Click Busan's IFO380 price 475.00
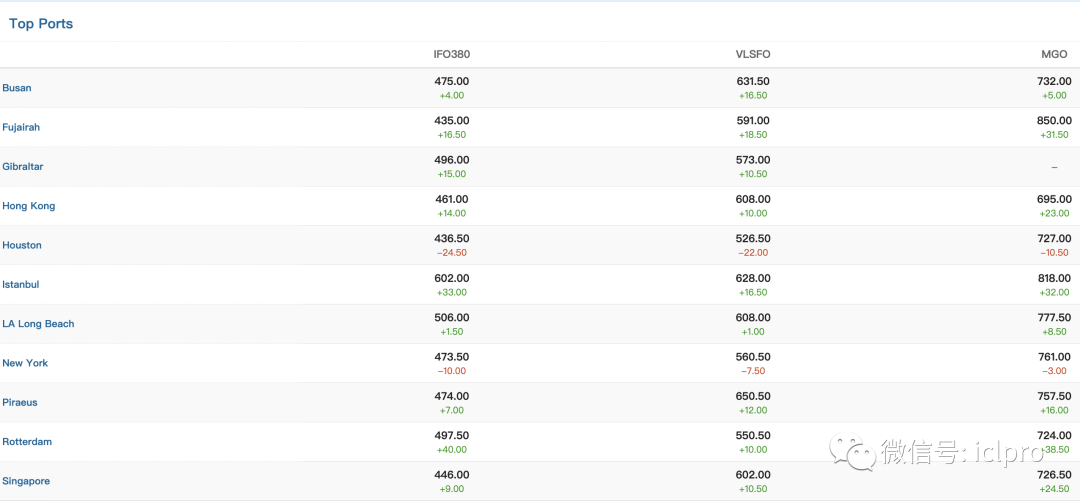1080x503 pixels. pyautogui.click(x=452, y=81)
